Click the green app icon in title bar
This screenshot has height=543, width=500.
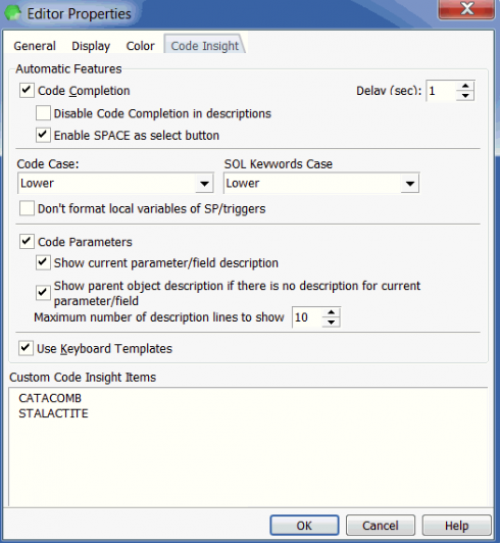pyautogui.click(x=13, y=14)
